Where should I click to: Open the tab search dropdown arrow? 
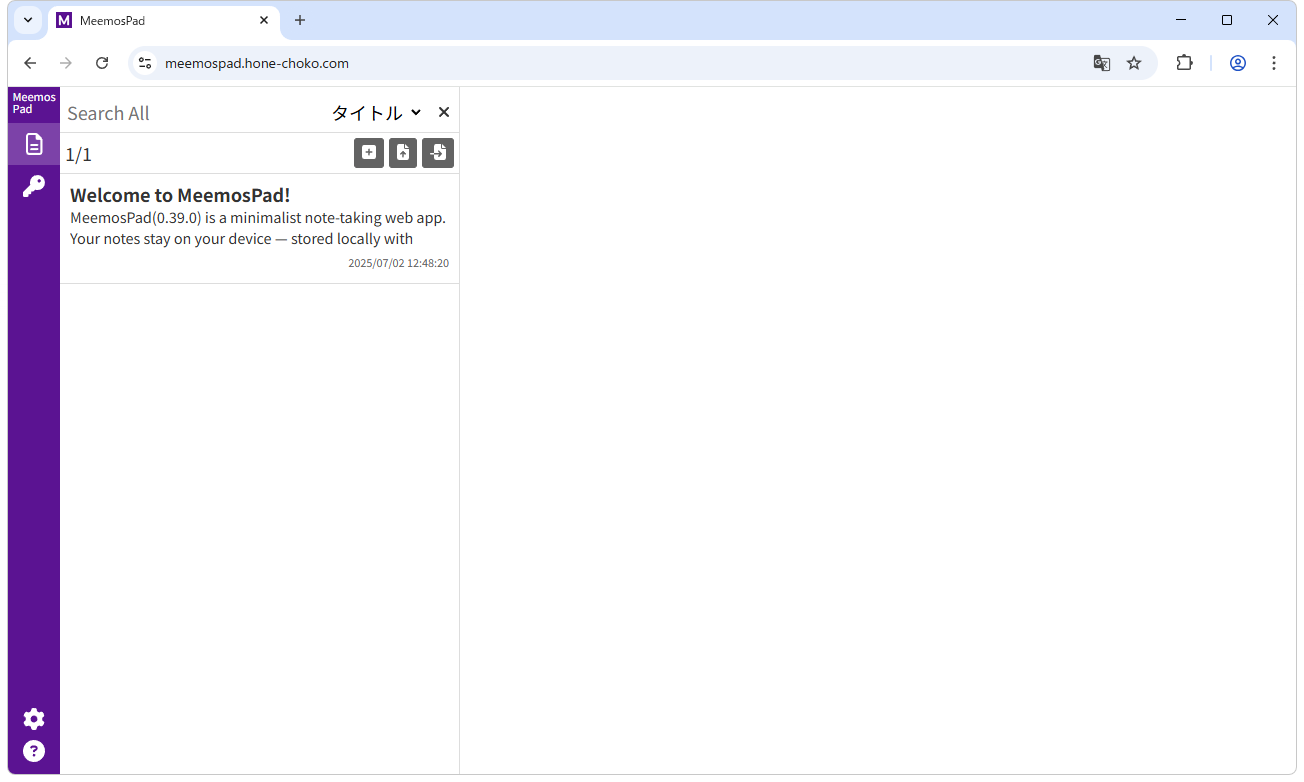click(28, 20)
